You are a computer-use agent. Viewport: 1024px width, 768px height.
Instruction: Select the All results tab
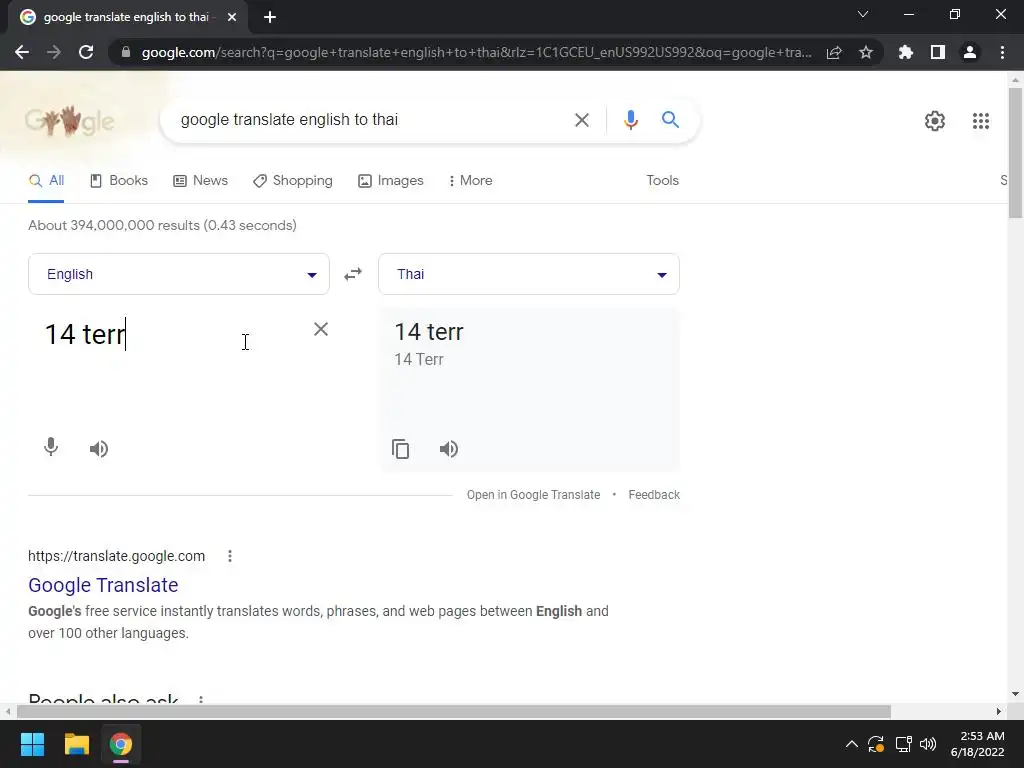tap(46, 181)
